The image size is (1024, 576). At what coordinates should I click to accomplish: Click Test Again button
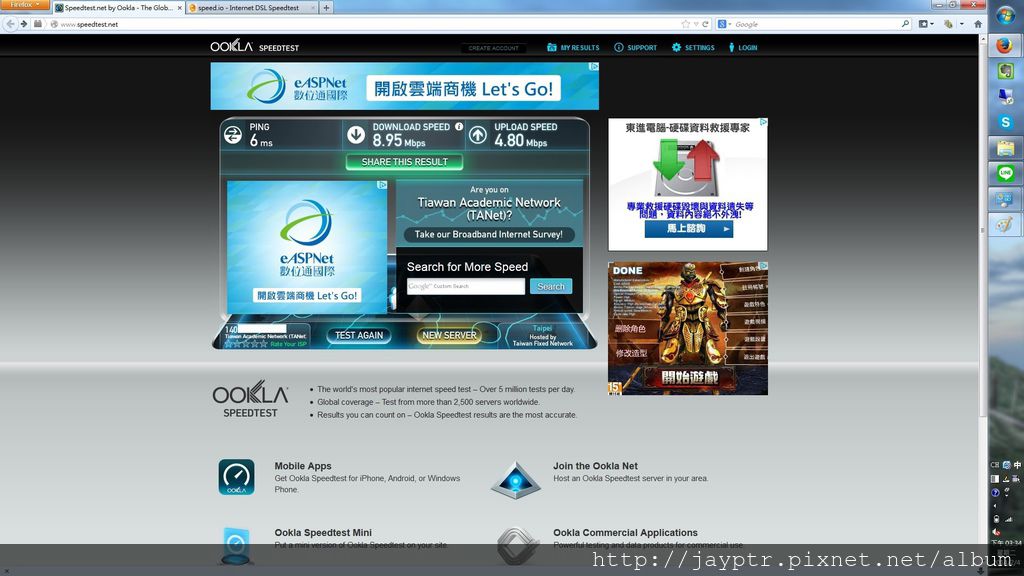point(359,335)
